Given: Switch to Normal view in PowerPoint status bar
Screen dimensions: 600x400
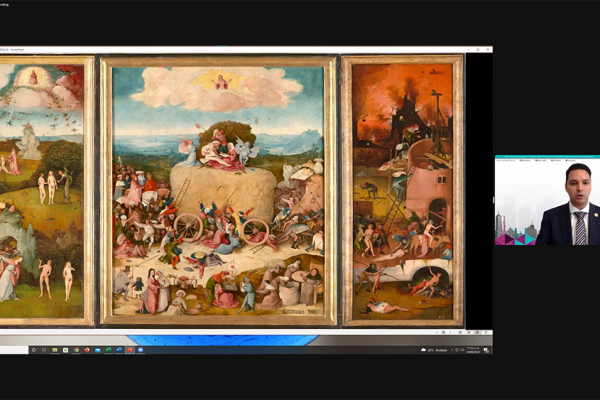Looking at the screenshot, I should coord(460,332).
